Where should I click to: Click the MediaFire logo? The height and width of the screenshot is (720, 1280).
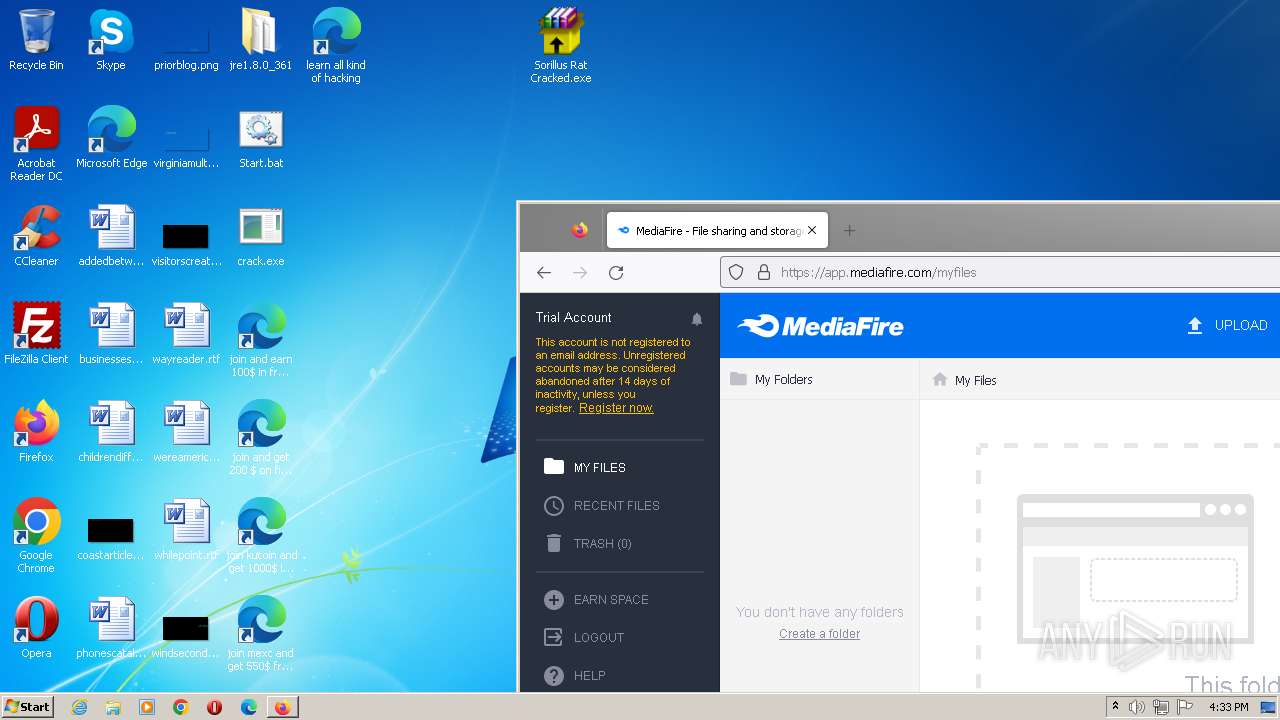click(820, 325)
